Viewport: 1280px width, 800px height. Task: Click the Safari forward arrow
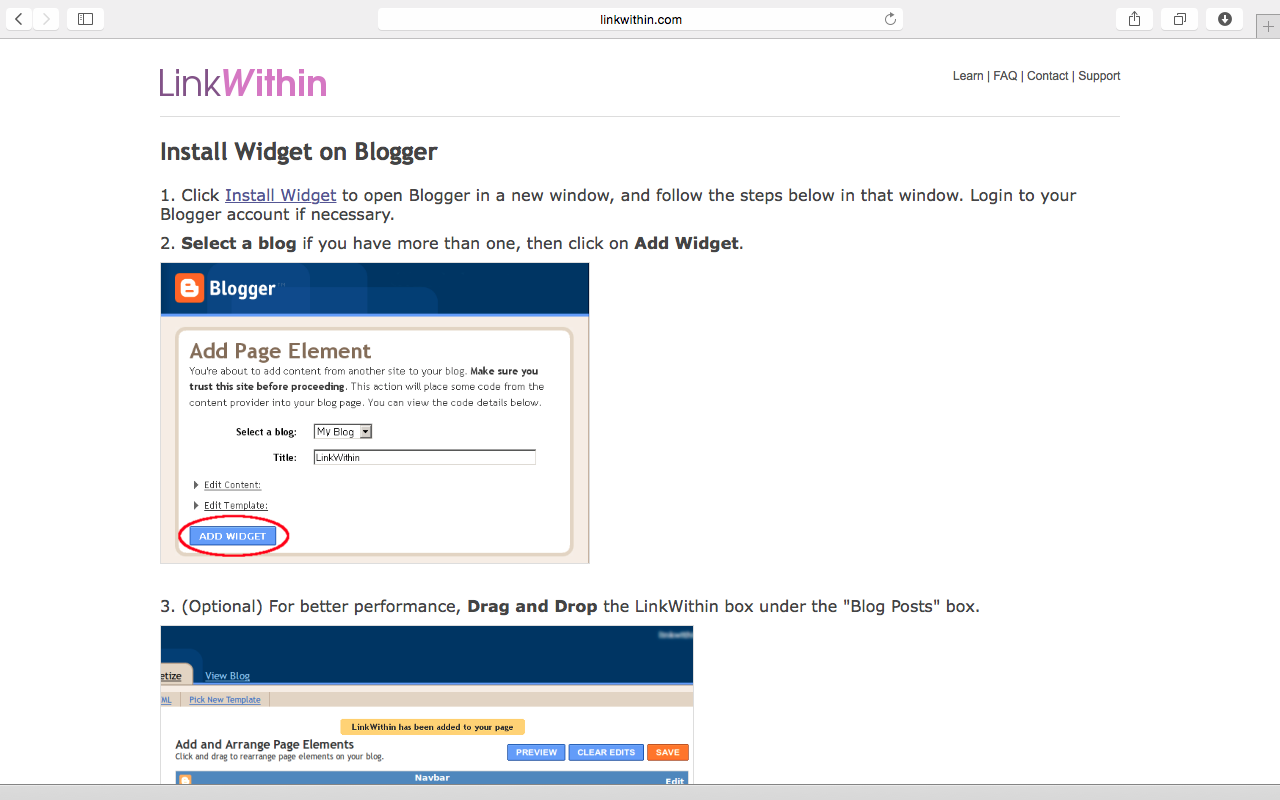46,19
